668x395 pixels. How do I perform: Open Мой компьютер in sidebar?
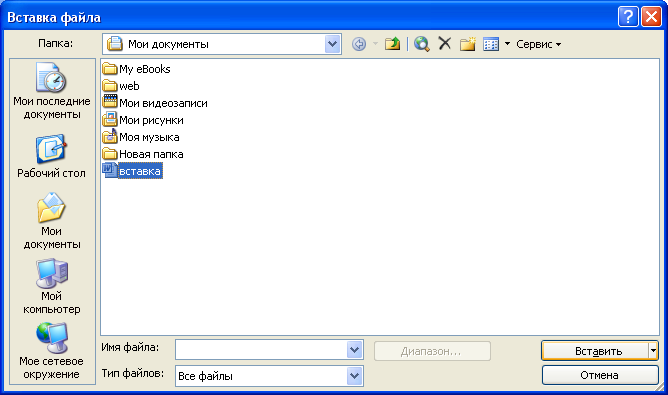pos(52,286)
